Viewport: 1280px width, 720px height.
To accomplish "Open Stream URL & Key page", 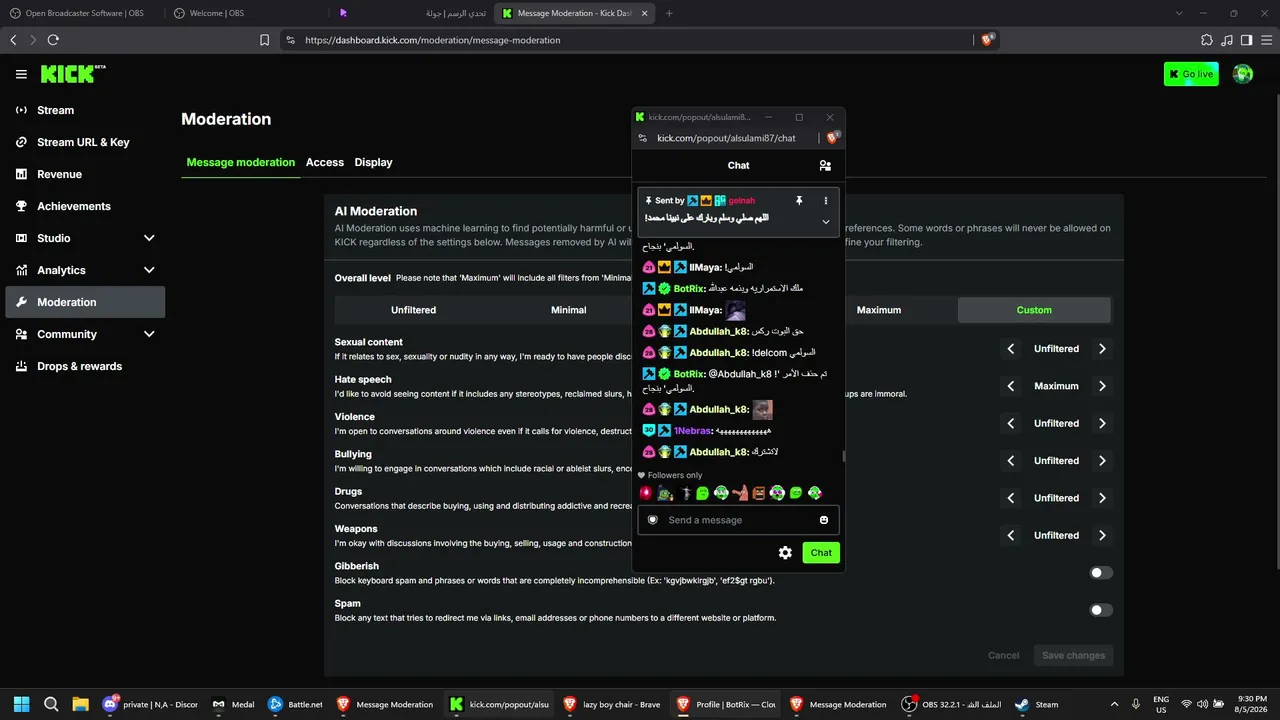I will point(85,142).
